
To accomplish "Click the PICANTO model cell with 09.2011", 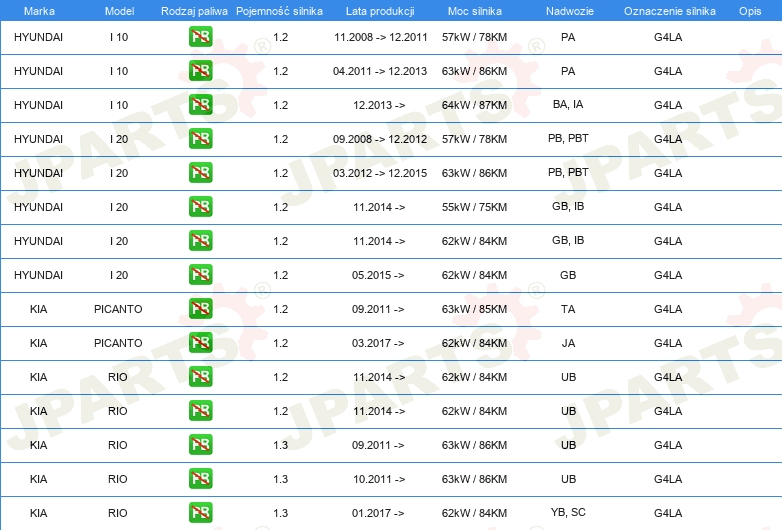I will (118, 309).
